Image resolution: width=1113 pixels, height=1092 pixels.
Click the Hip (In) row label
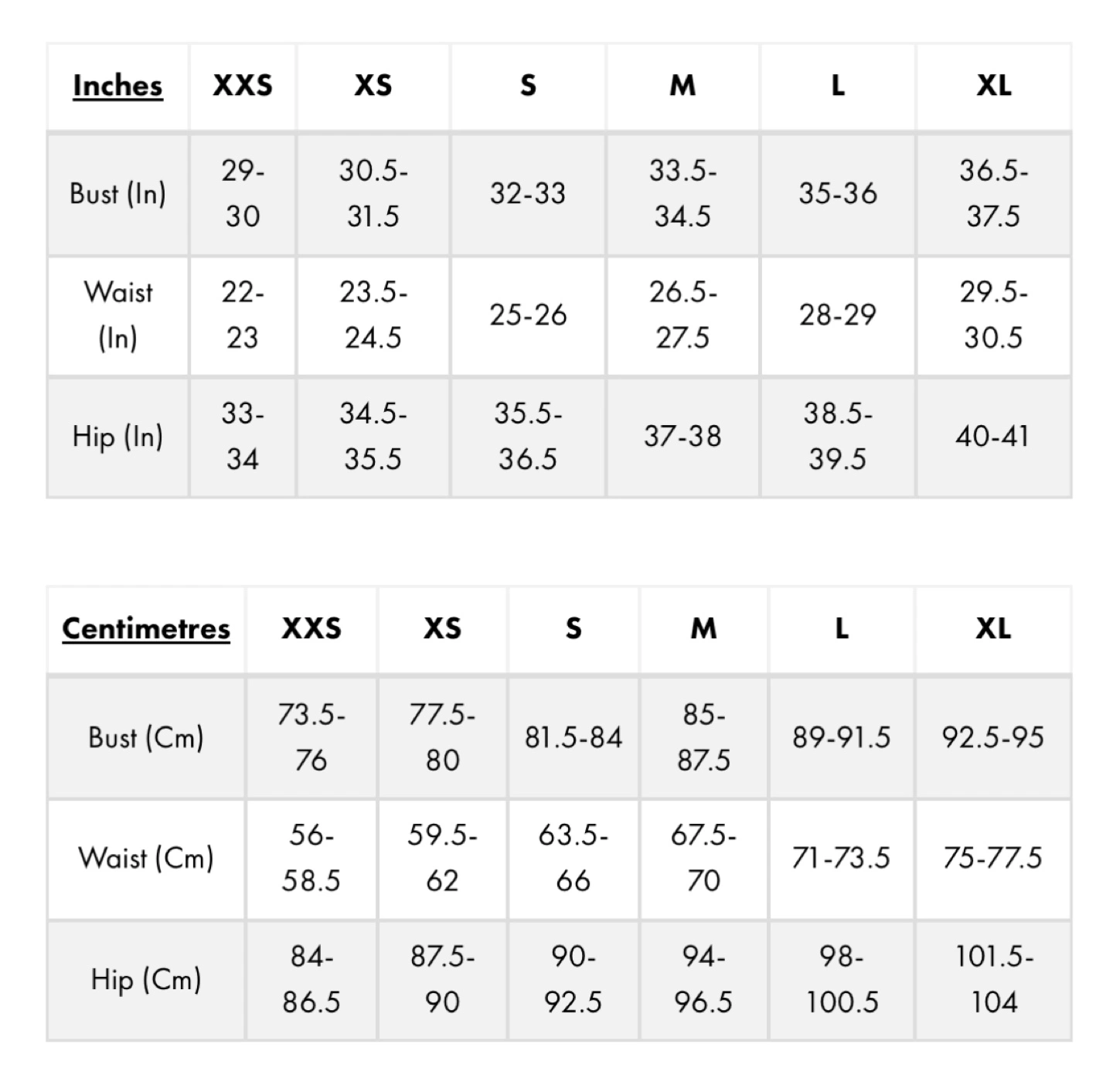tap(117, 437)
